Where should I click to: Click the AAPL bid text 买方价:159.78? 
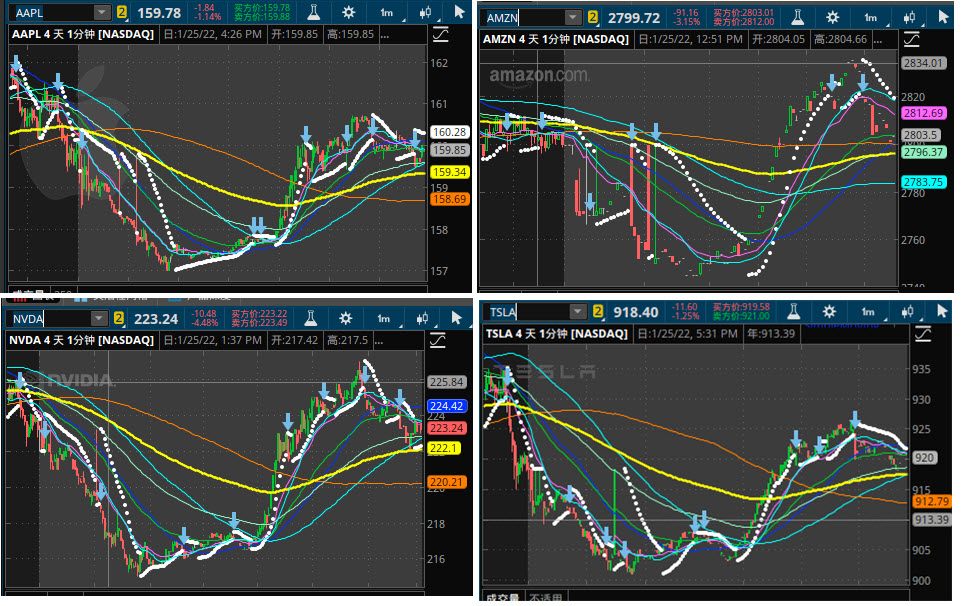pyautogui.click(x=262, y=8)
